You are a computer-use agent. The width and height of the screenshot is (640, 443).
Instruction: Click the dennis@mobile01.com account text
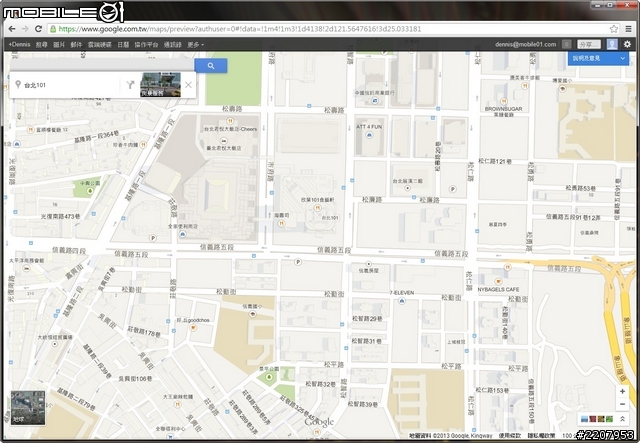point(526,44)
